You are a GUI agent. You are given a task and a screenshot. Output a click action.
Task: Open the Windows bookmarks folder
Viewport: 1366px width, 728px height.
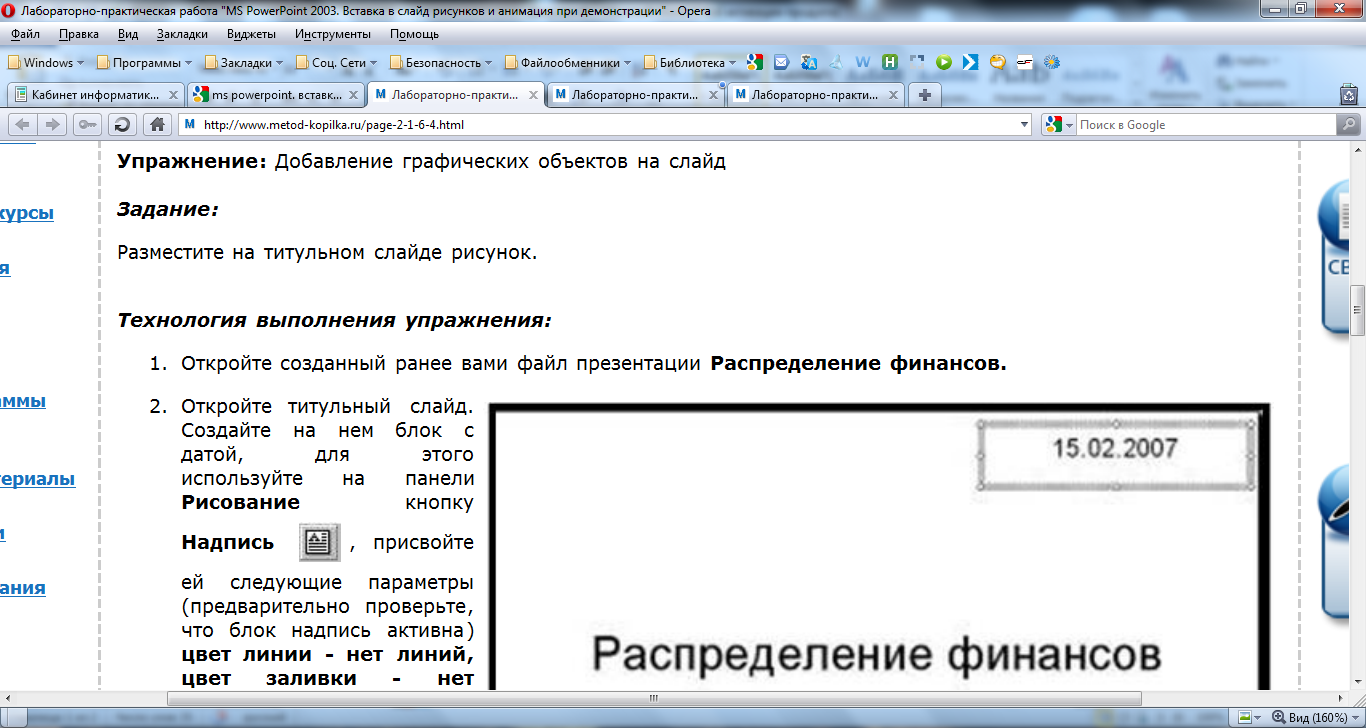pyautogui.click(x=47, y=62)
